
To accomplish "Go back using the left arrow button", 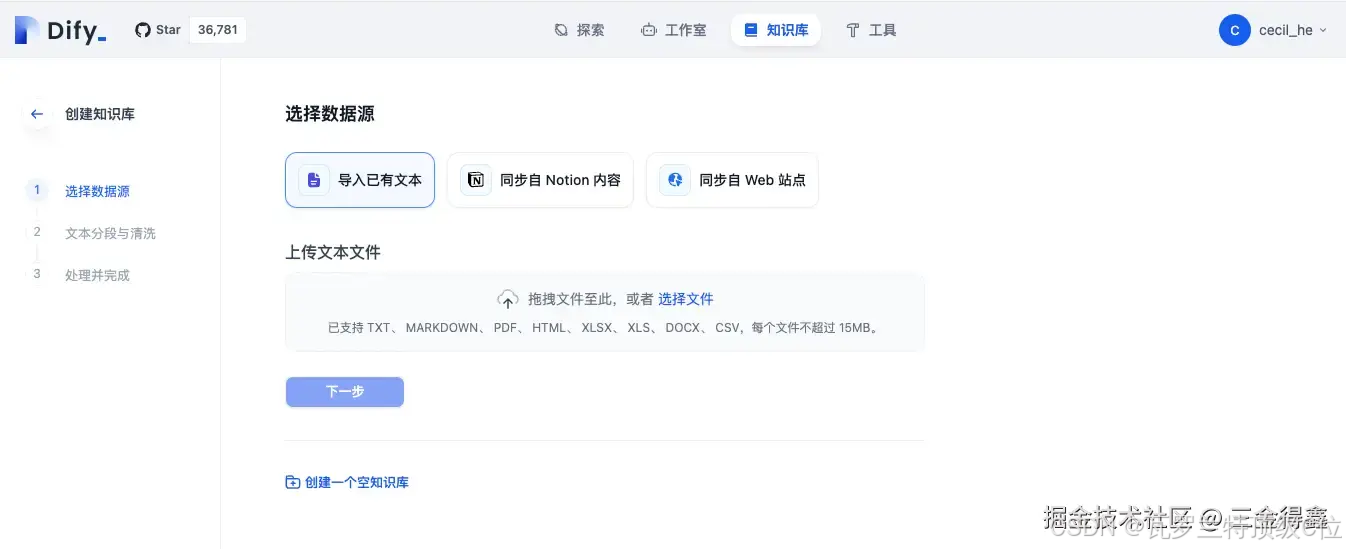I will (37, 114).
